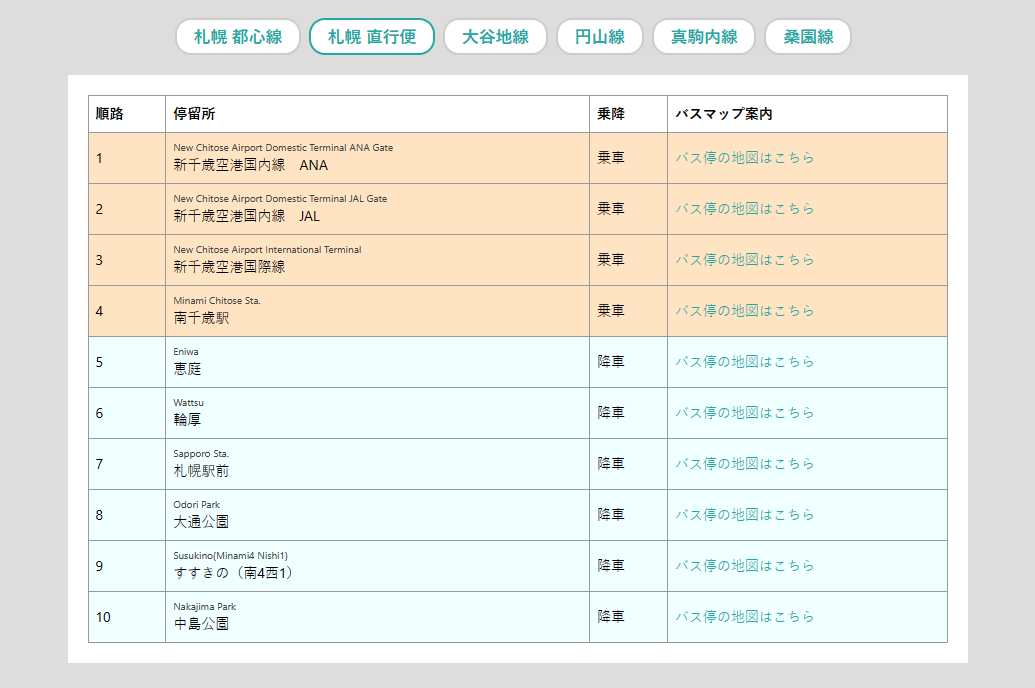
Task: Open bus stop map link for ANA Gate row
Action: [x=744, y=158]
